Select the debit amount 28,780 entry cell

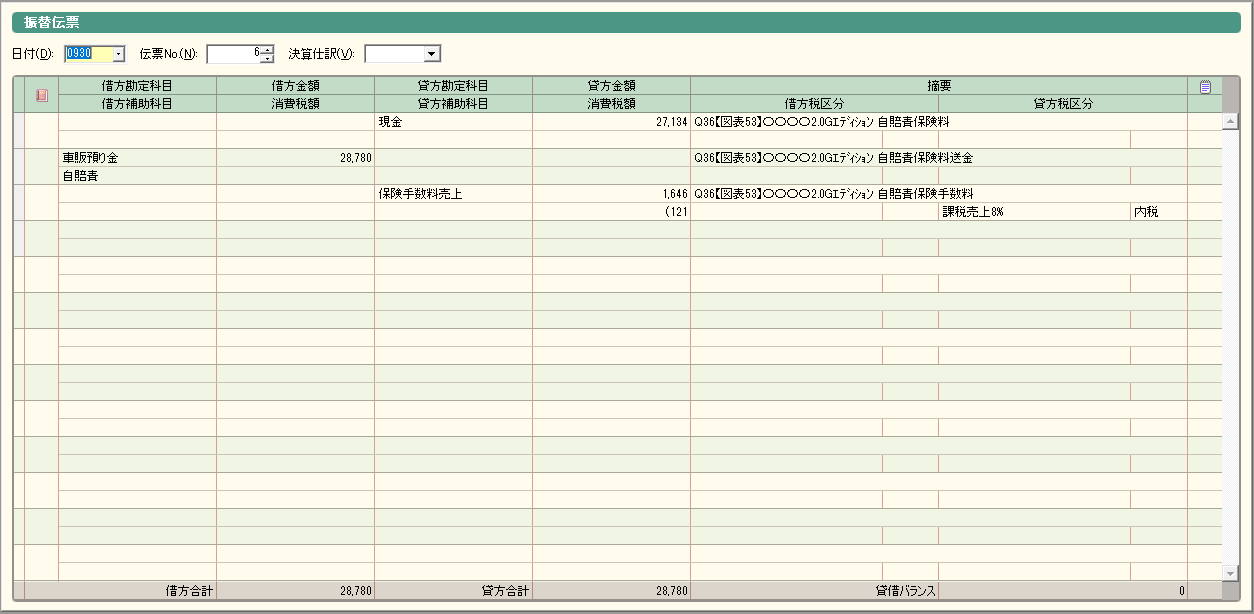[295, 158]
